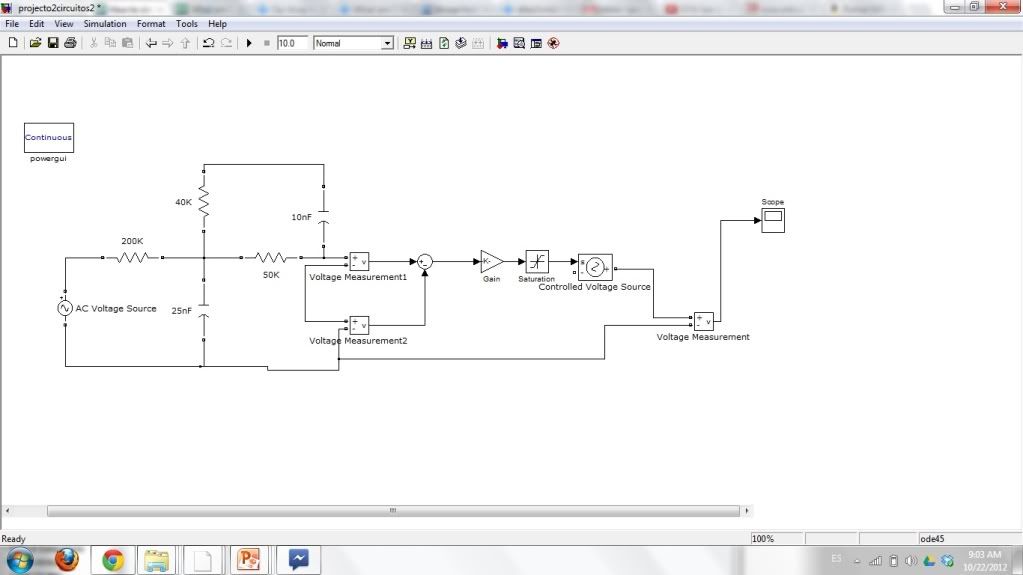The width and height of the screenshot is (1023, 575).
Task: Click the simulation stop time field
Action: coord(292,43)
